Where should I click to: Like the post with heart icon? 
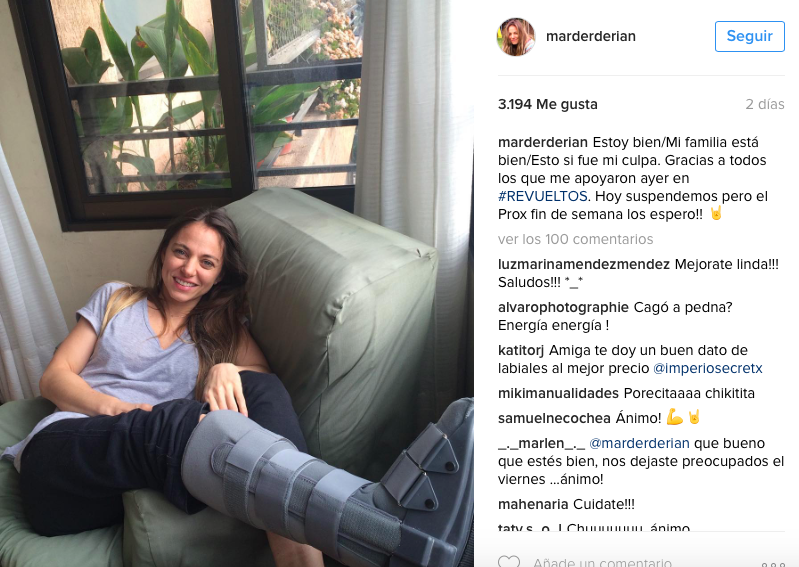point(509,561)
